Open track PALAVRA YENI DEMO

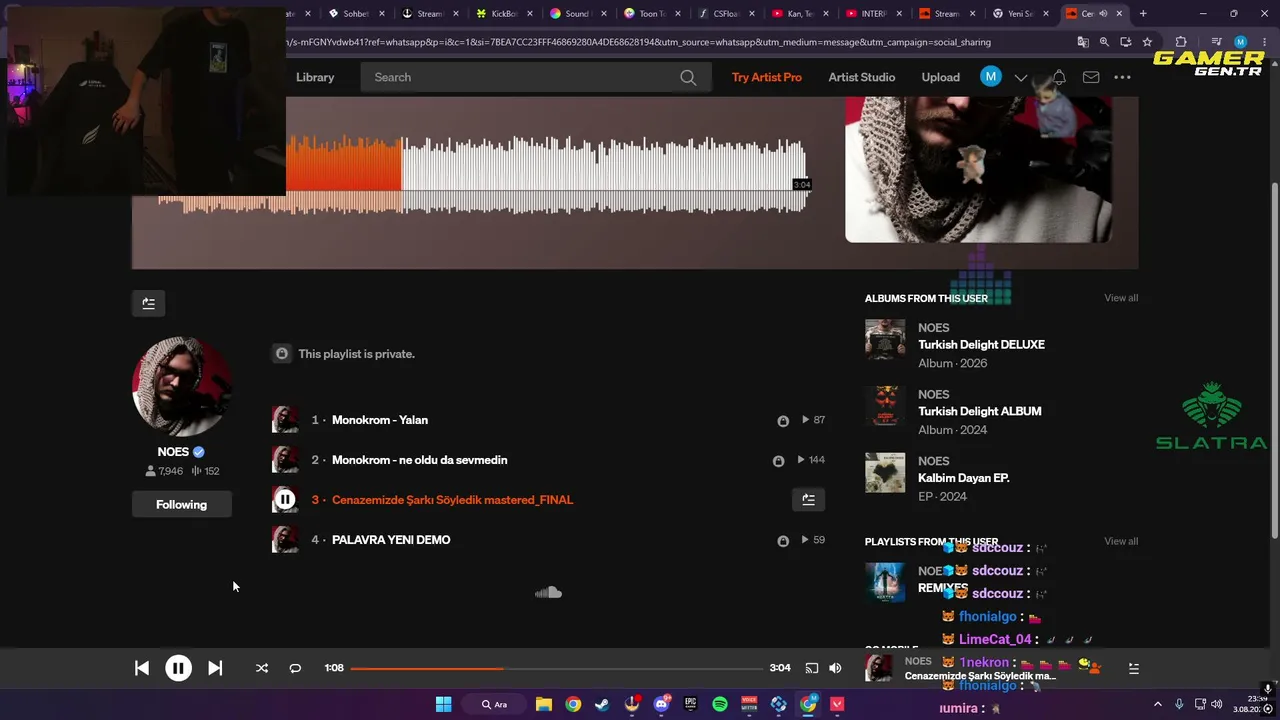click(391, 540)
